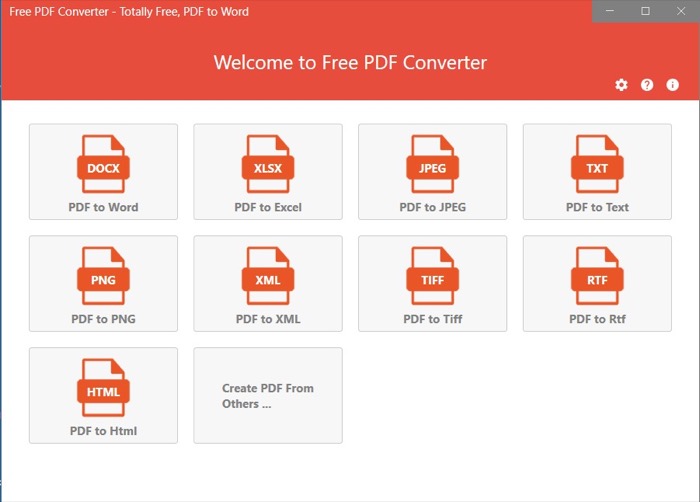Open the TXT PDF to Text tile

(x=597, y=172)
